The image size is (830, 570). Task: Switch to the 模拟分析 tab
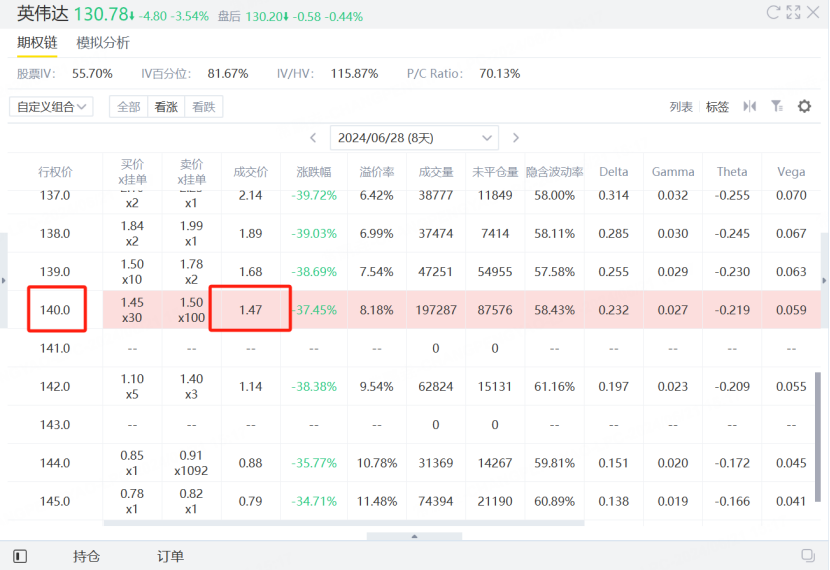[x=103, y=43]
